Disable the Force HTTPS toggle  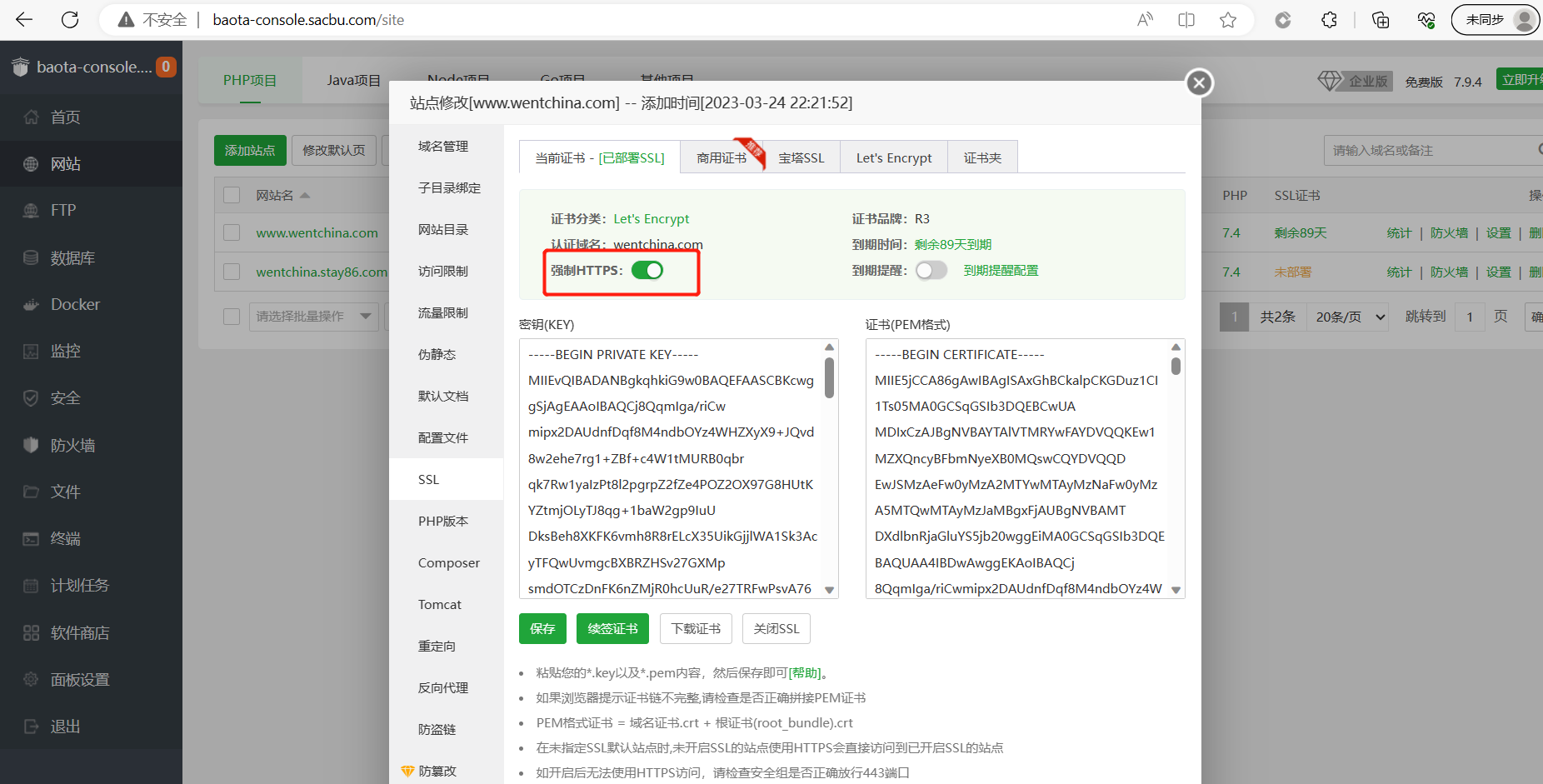647,270
